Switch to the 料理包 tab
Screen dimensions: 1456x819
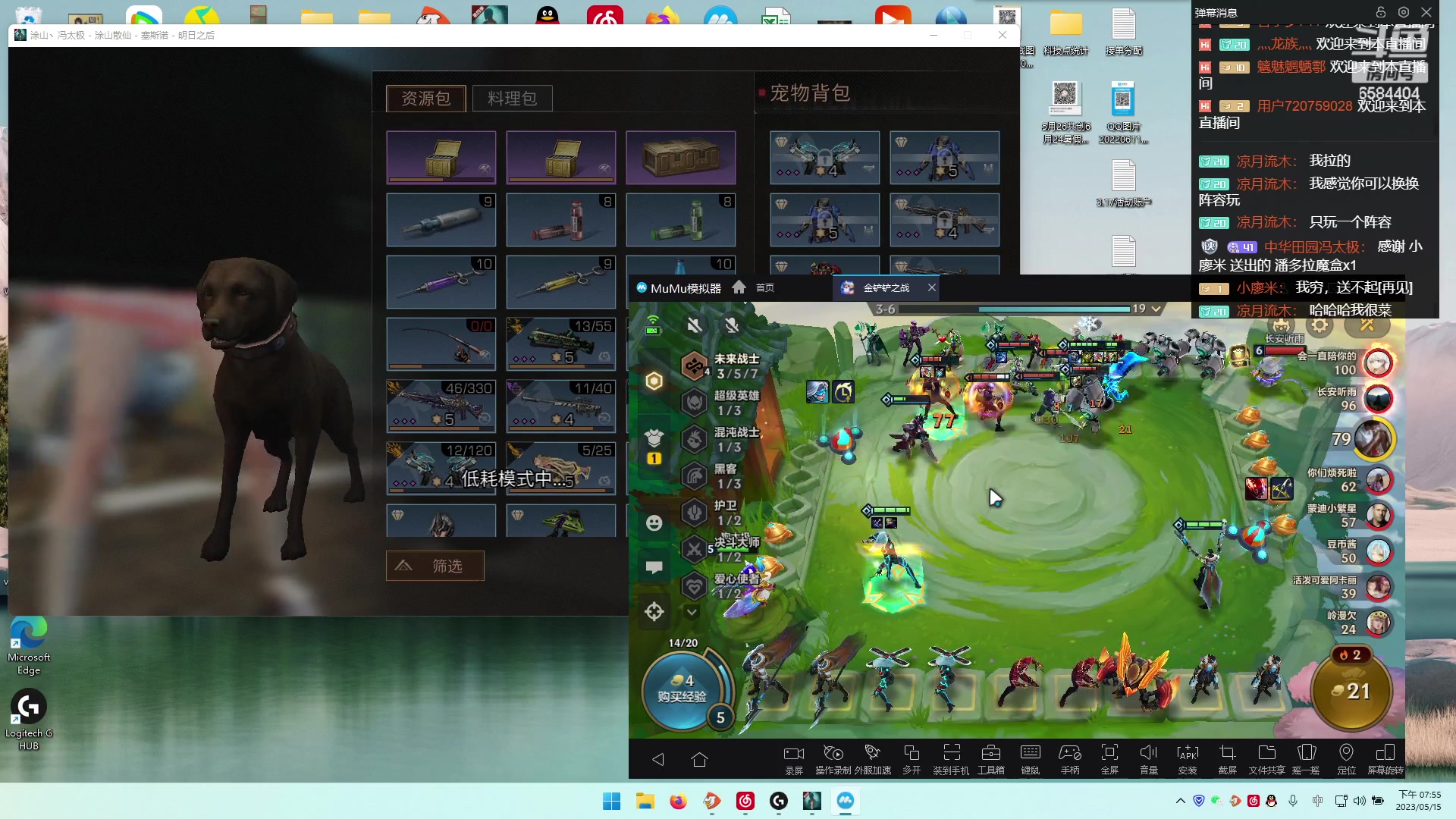click(512, 99)
